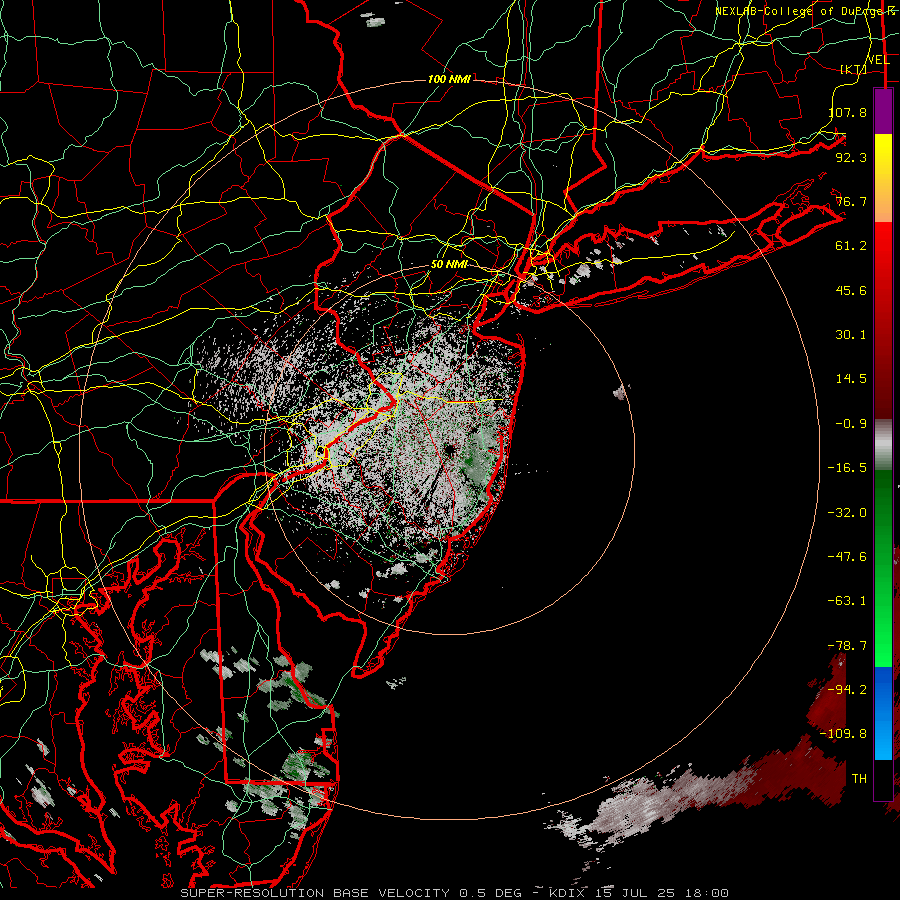
Task: Click the dark radar site spot at the rings' center
Action: pyautogui.click(x=449, y=450)
